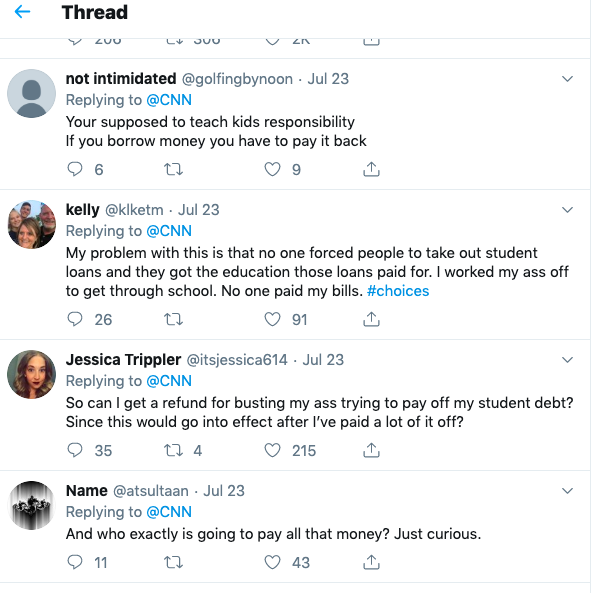Retweet Jessica Trippler's tweet
This screenshot has height=593, width=602.
pyautogui.click(x=173, y=451)
